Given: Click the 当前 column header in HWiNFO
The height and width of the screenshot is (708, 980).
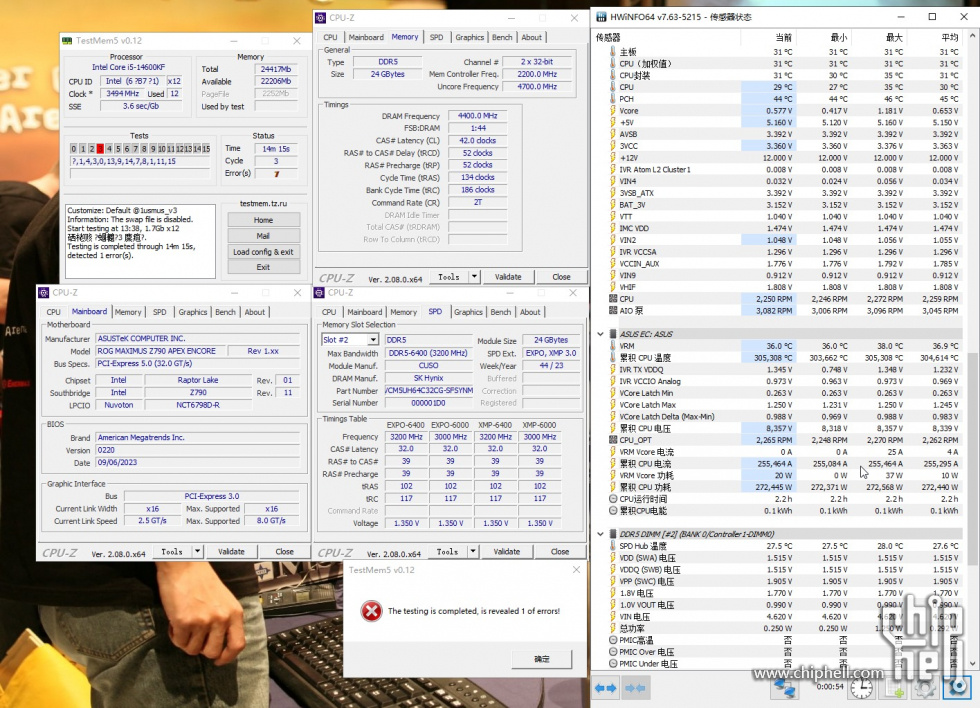Looking at the screenshot, I should (x=768, y=37).
